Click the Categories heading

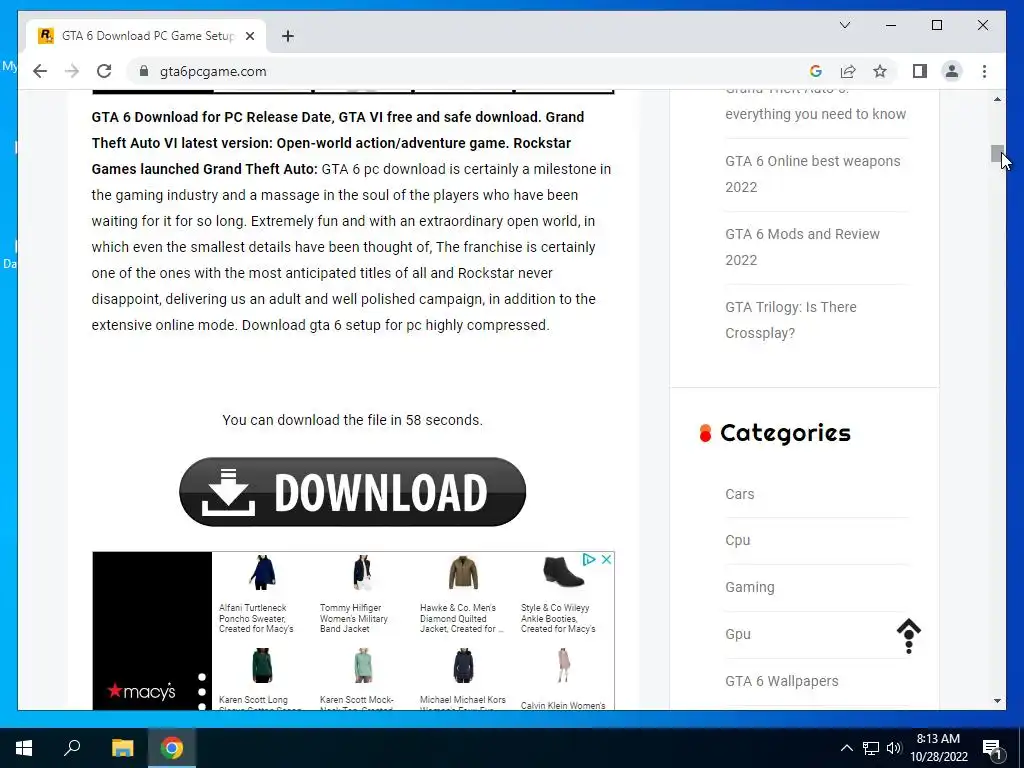click(x=785, y=432)
